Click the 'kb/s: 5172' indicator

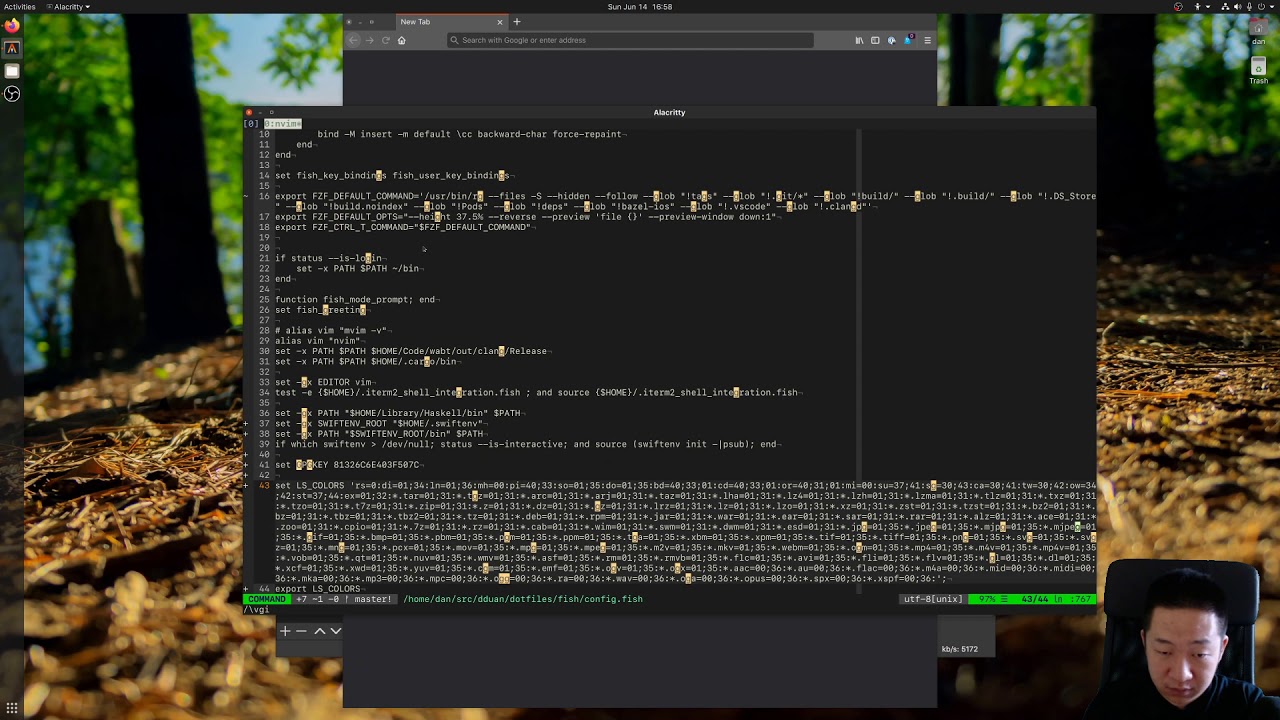pos(959,649)
